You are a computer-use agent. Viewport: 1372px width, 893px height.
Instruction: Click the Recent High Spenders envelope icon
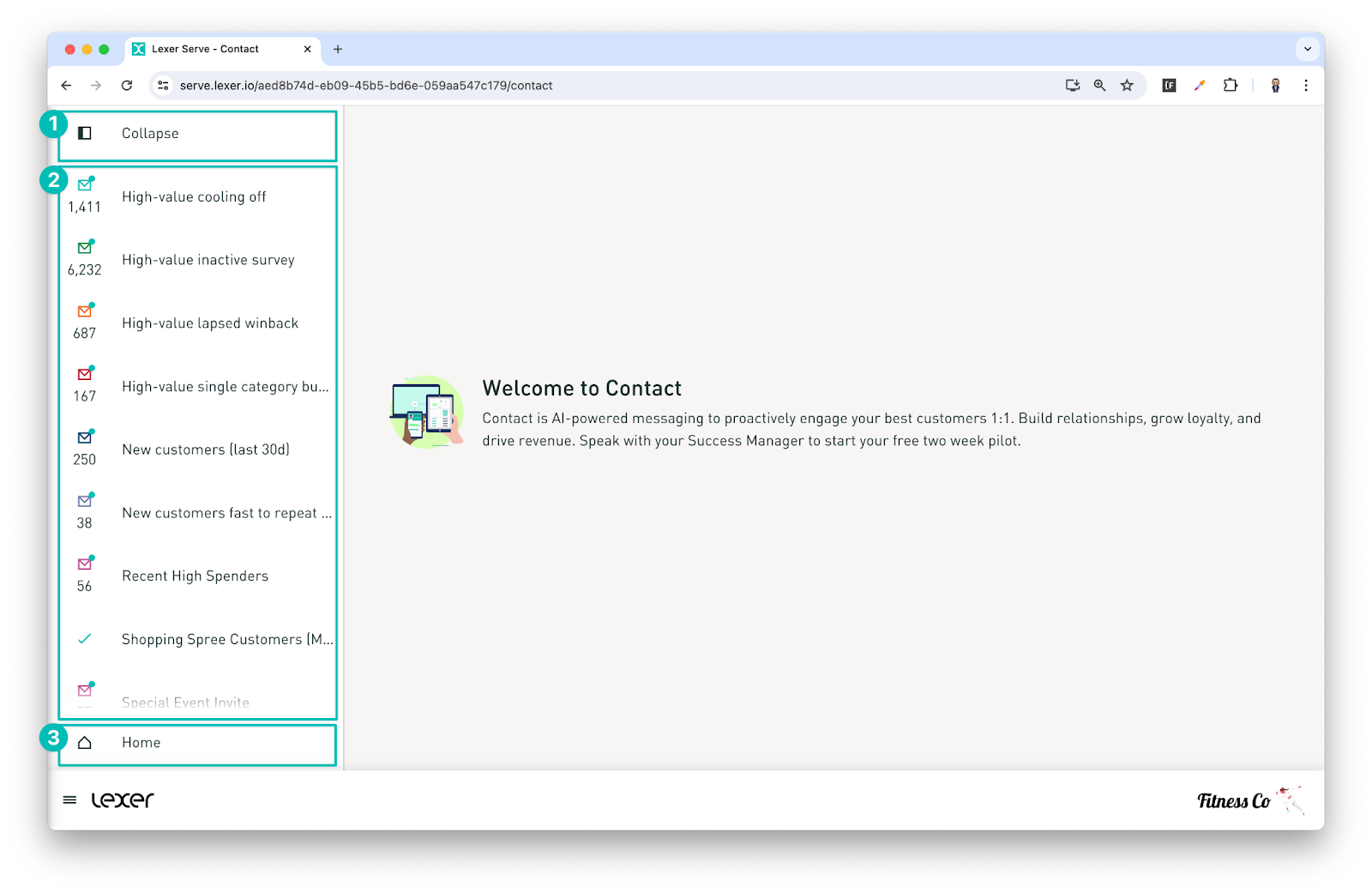[x=85, y=564]
